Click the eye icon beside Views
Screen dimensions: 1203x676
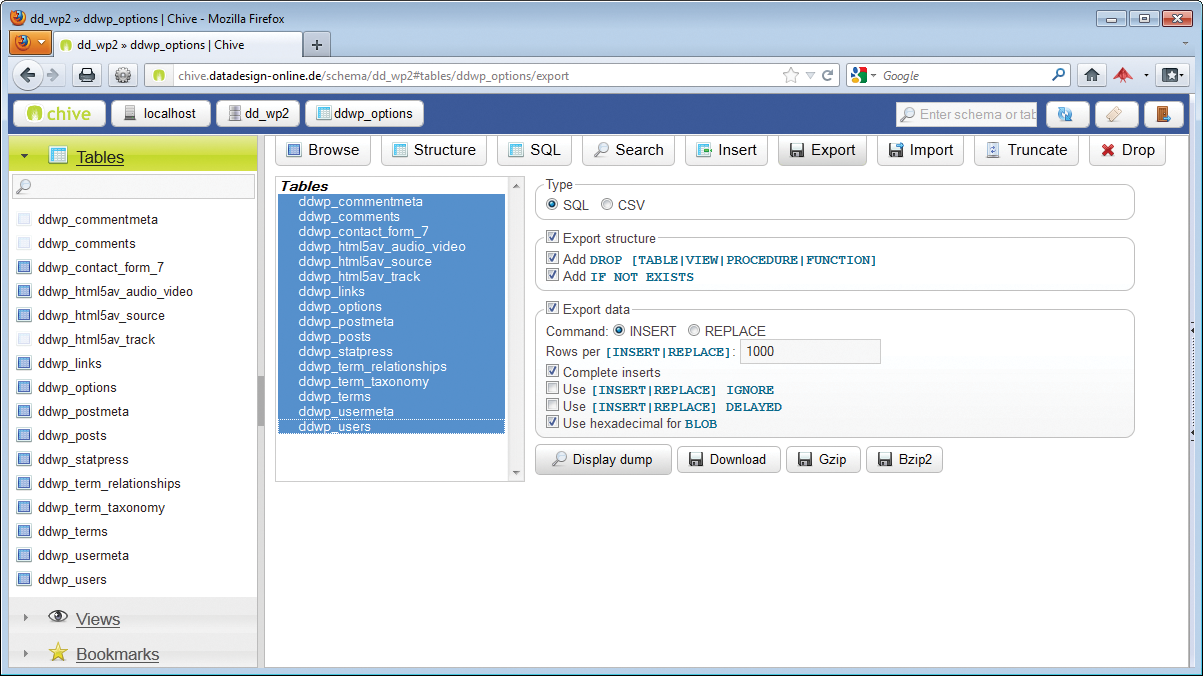(58, 617)
